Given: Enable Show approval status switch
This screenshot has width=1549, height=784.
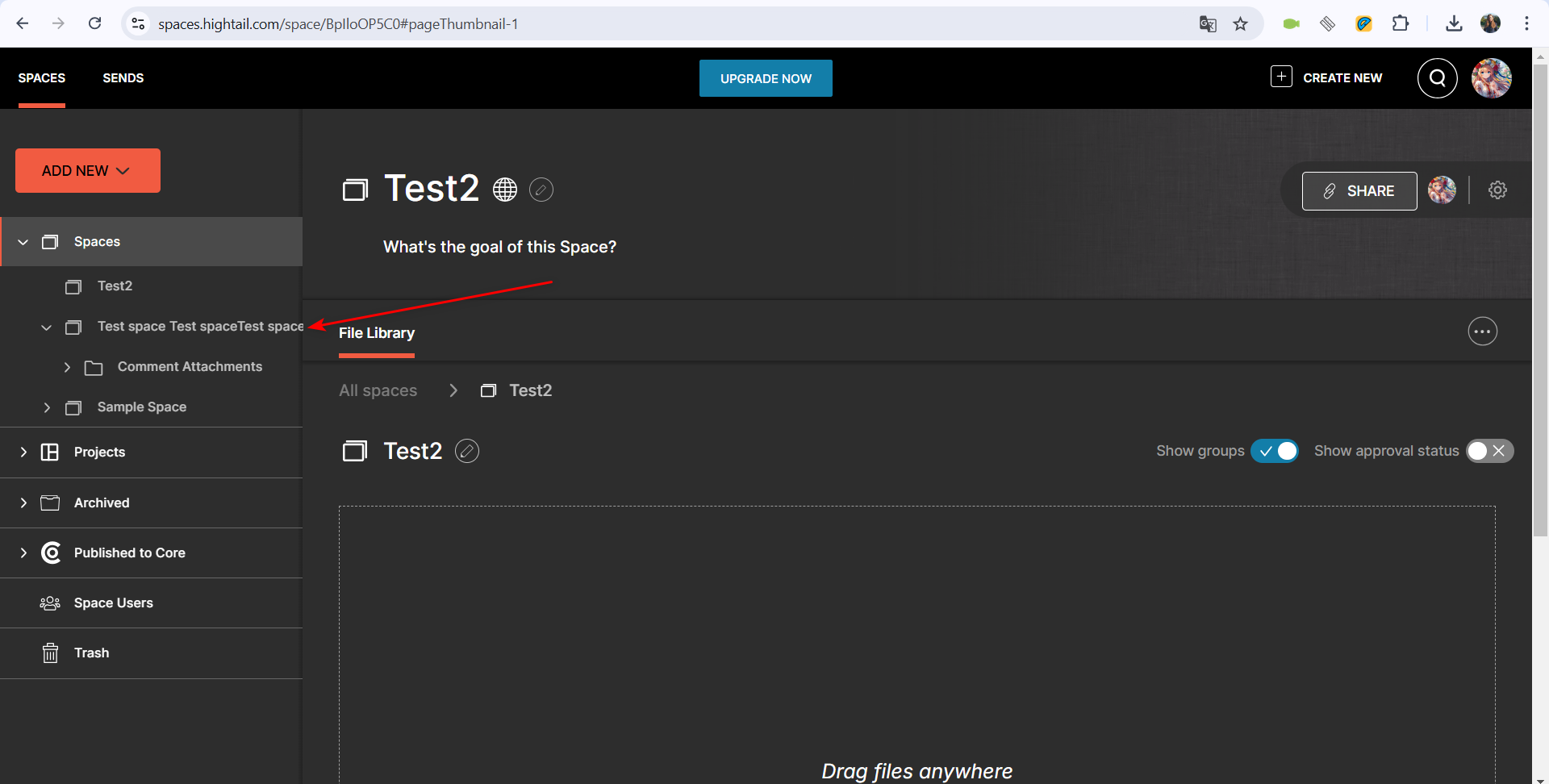Looking at the screenshot, I should [1490, 451].
